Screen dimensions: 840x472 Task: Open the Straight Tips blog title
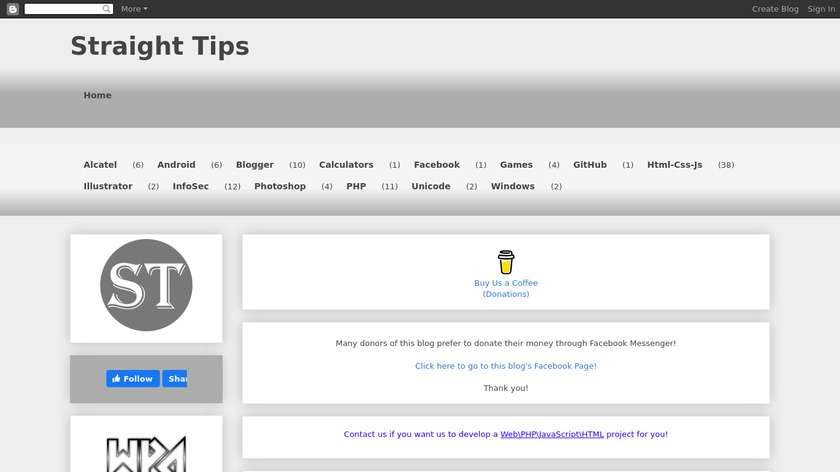pos(160,46)
